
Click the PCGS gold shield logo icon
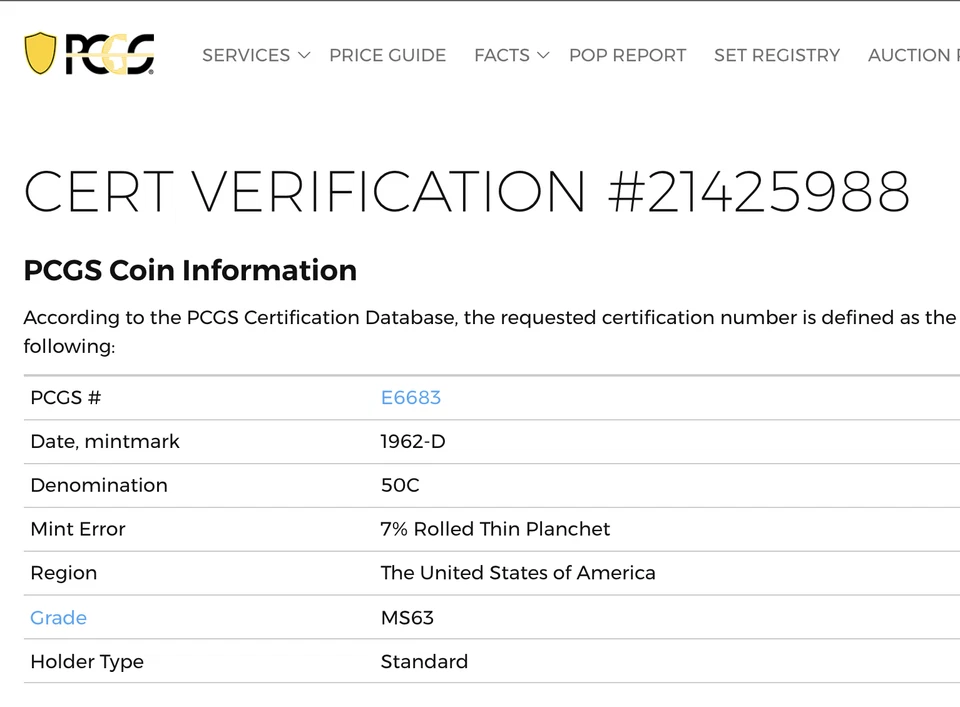click(x=40, y=54)
